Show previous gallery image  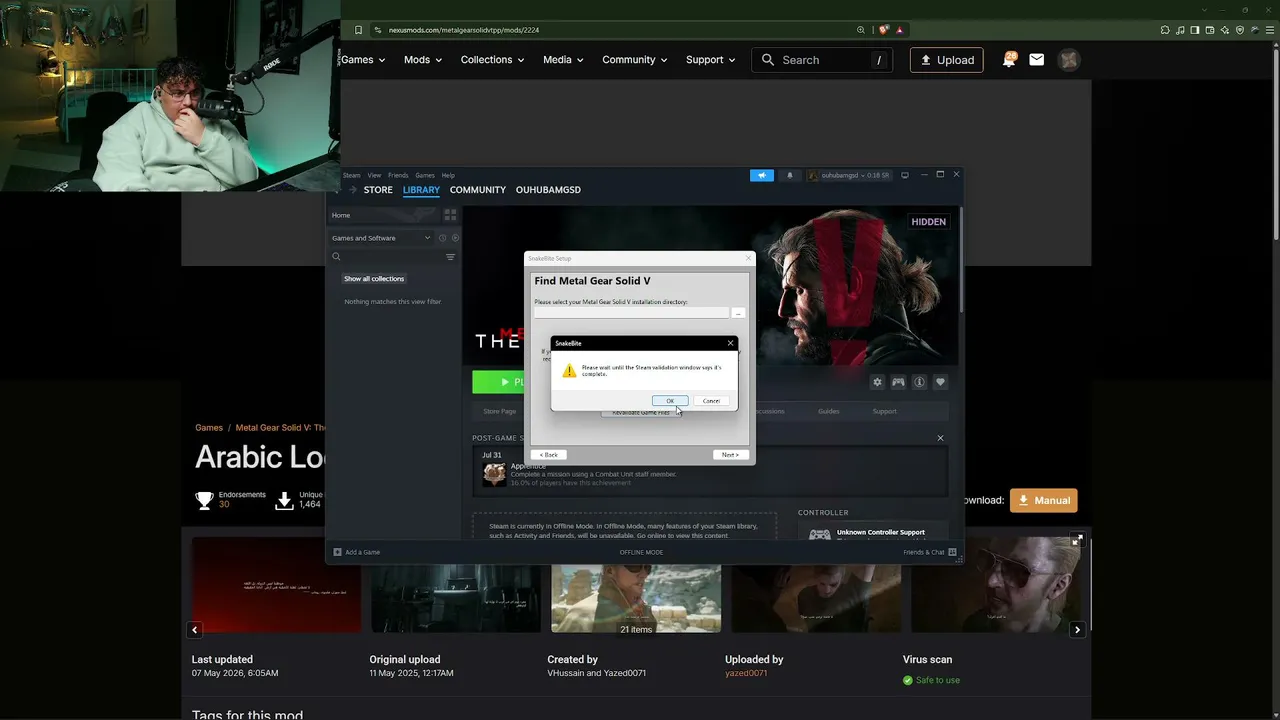pyautogui.click(x=195, y=630)
